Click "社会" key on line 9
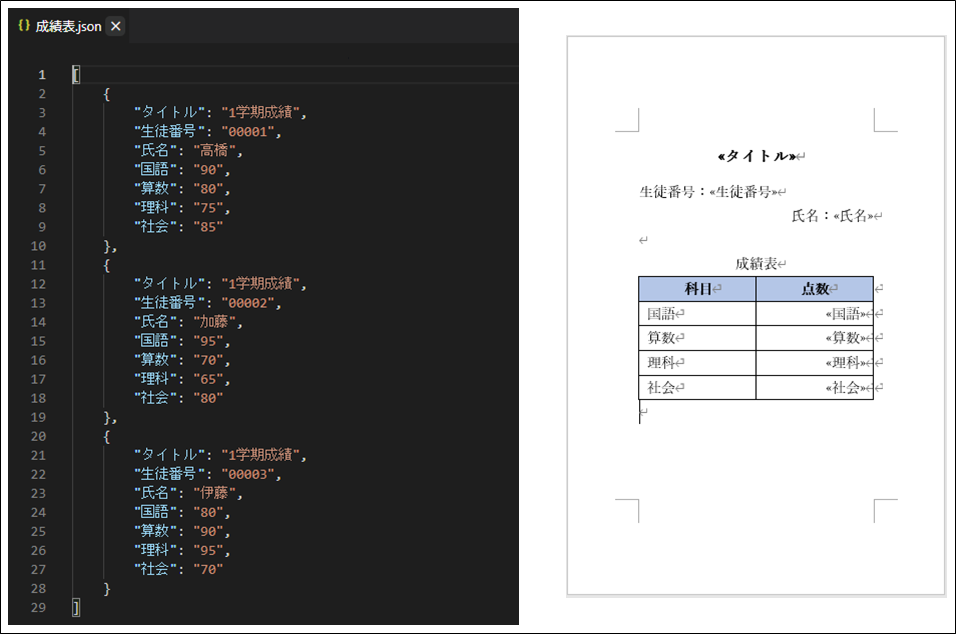Viewport: 956px width, 634px height. [x=155, y=227]
